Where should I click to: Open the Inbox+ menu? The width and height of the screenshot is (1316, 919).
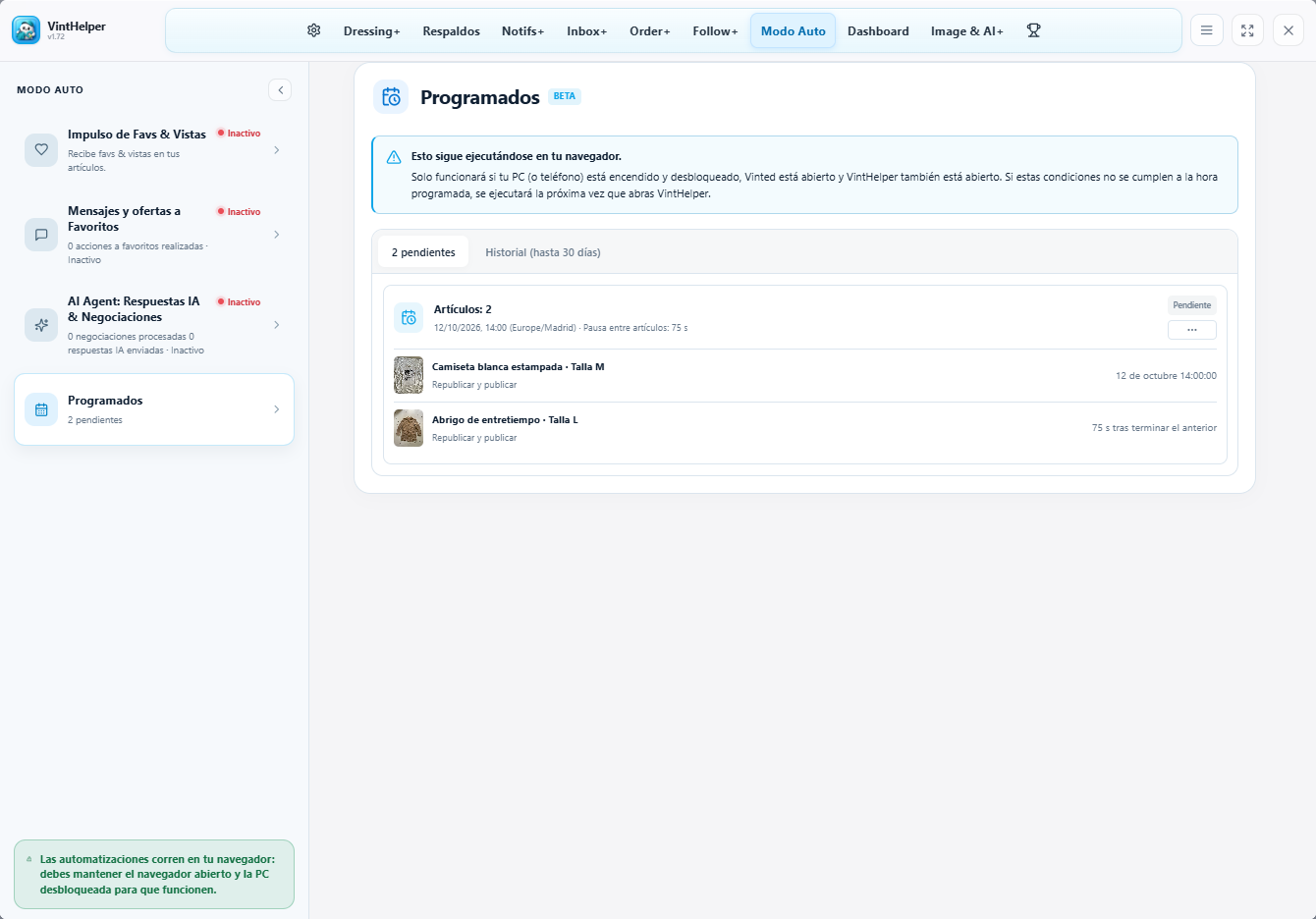click(587, 31)
